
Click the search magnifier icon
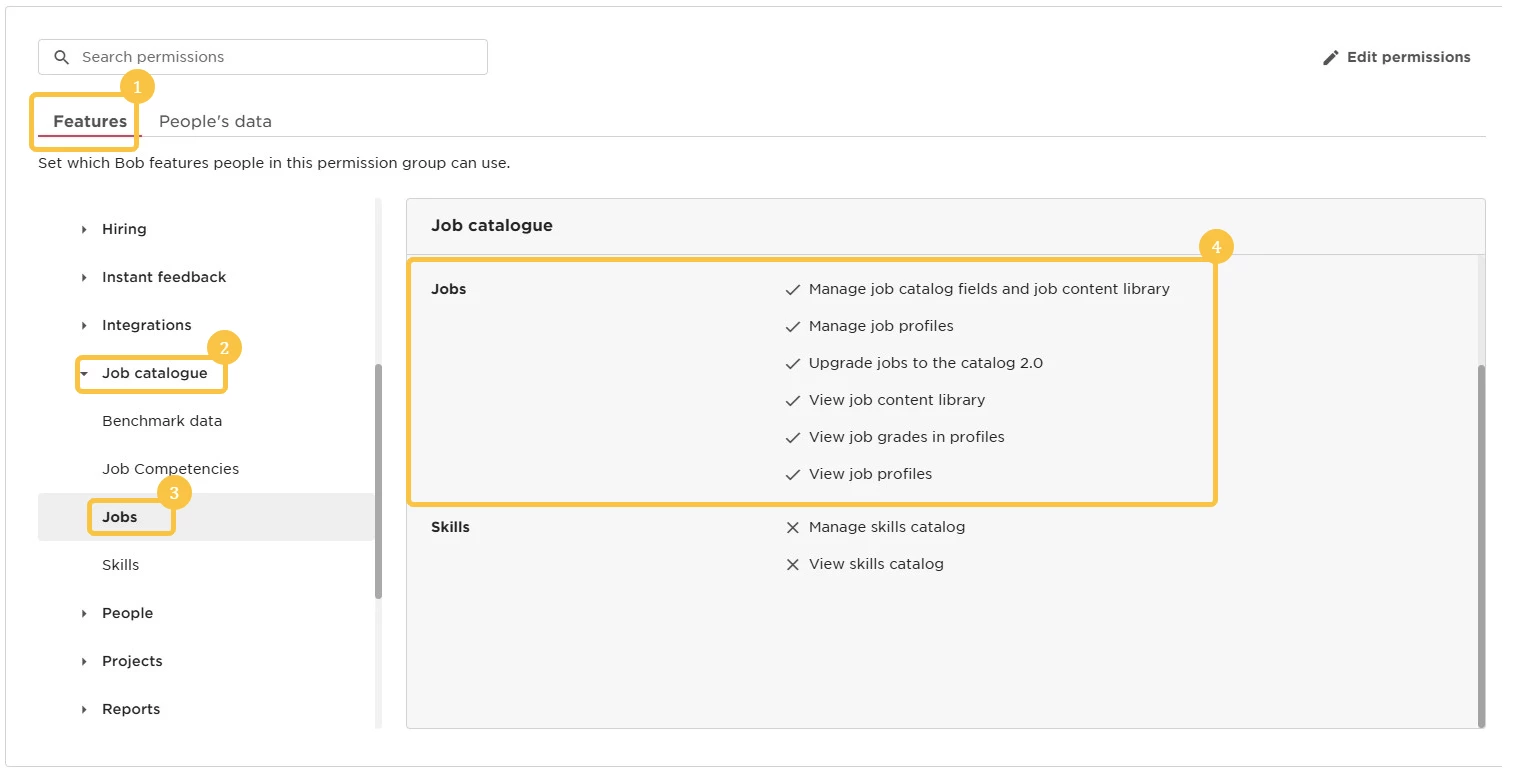pyautogui.click(x=62, y=57)
